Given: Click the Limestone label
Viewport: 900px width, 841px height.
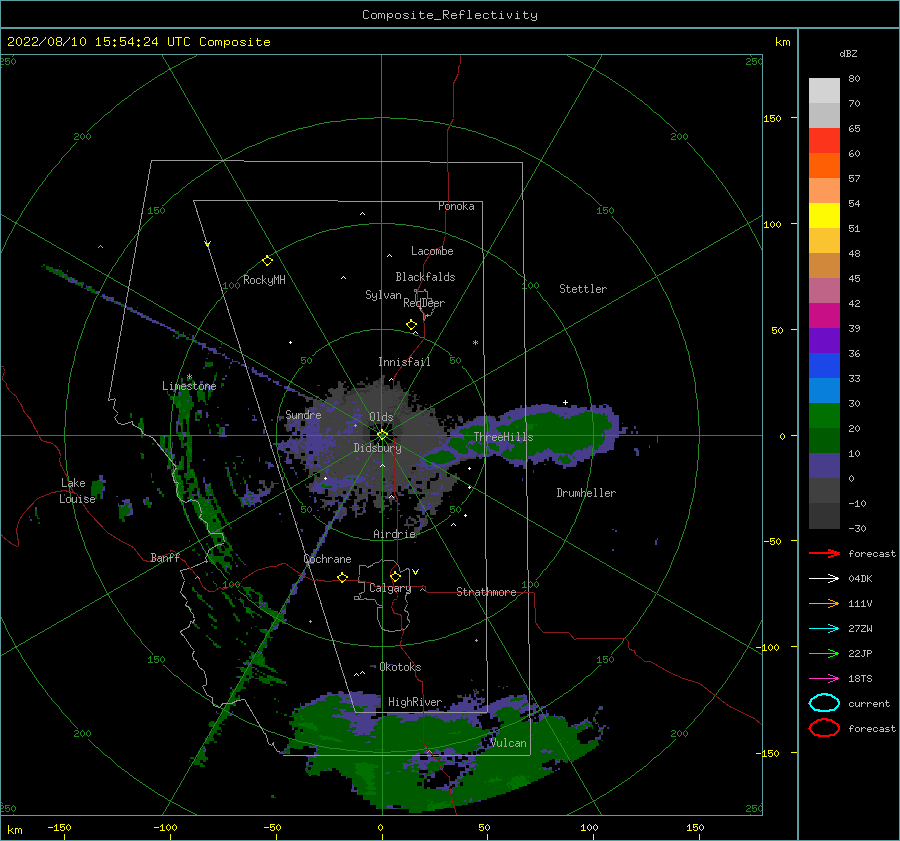Looking at the screenshot, I should click(189, 386).
